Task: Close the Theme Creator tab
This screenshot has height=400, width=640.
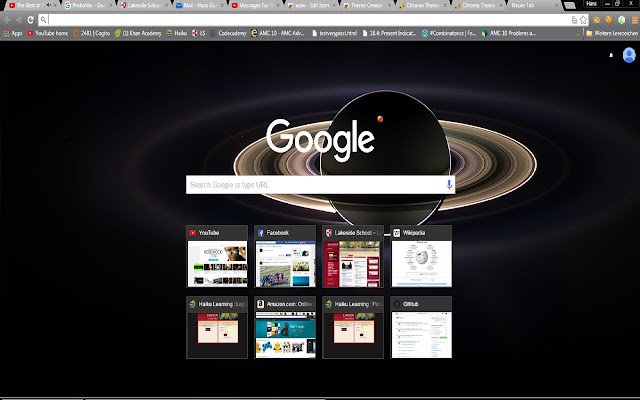Action: coord(389,5)
